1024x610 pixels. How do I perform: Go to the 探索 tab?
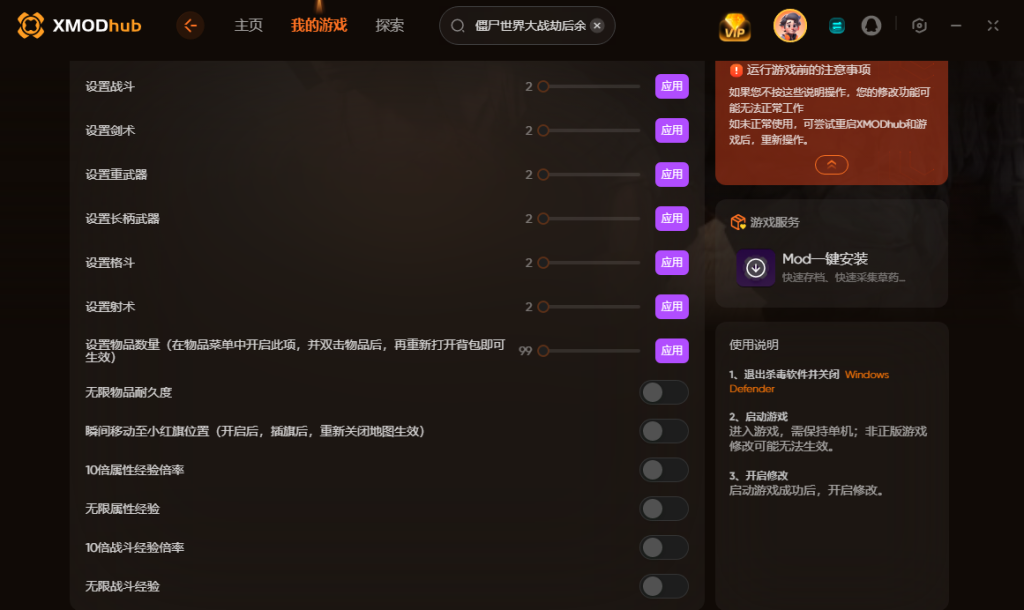(390, 25)
